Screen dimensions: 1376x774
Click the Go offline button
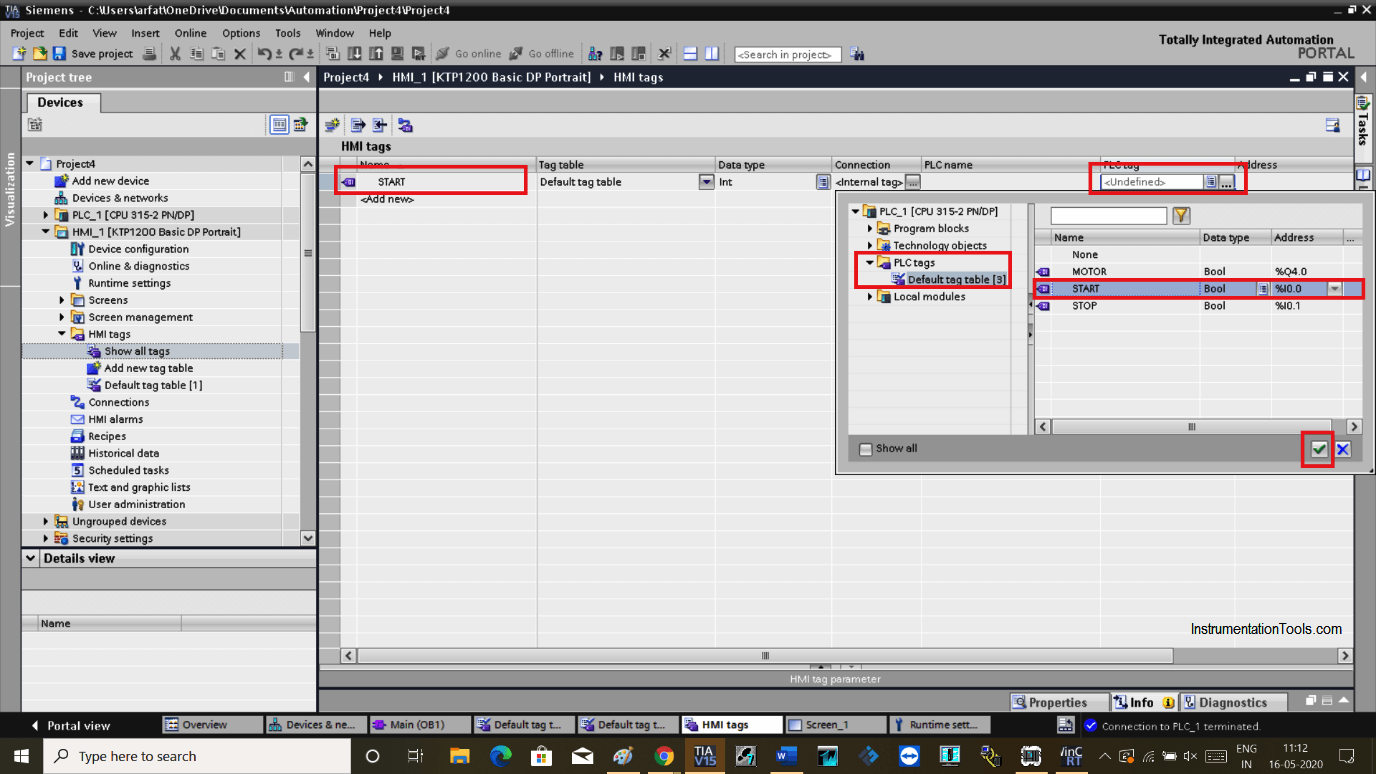[x=541, y=54]
